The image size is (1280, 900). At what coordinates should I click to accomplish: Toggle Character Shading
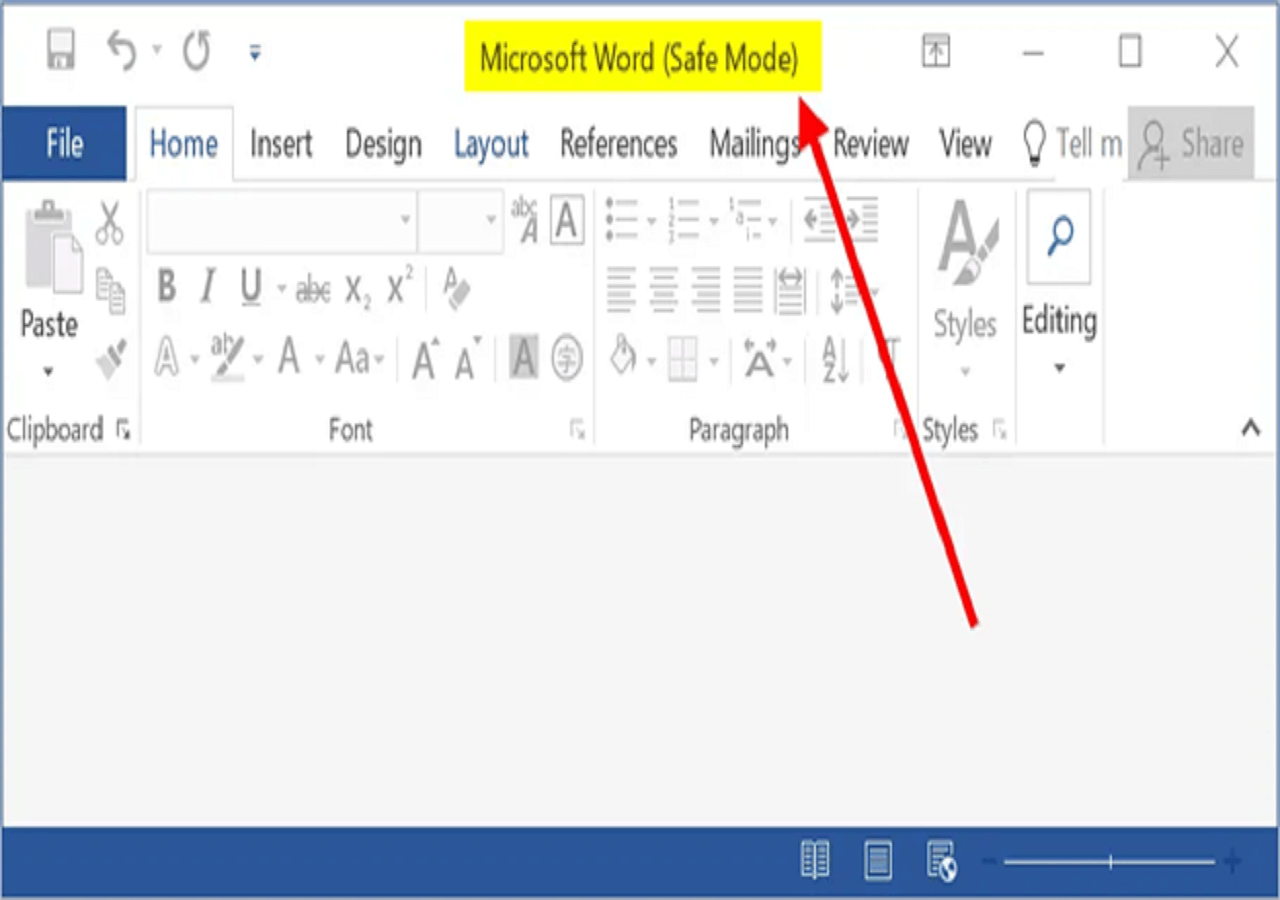pyautogui.click(x=524, y=357)
